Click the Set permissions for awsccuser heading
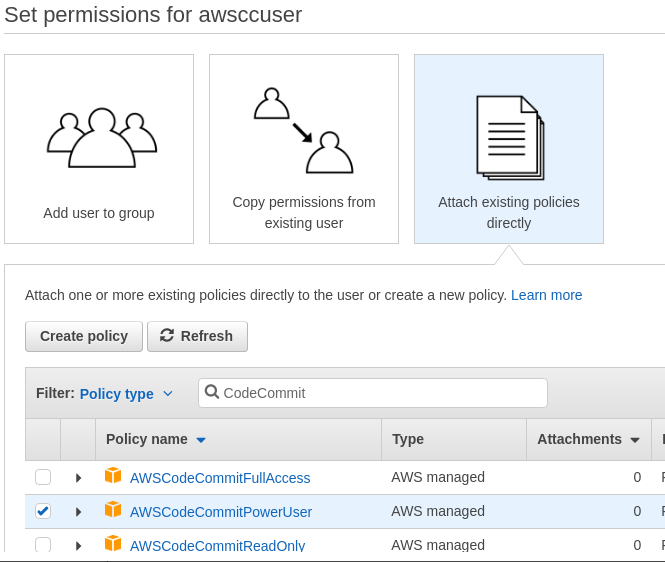Screen dimensions: 665x562 click(153, 15)
